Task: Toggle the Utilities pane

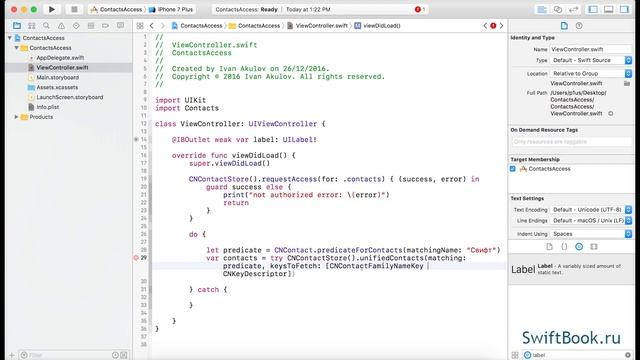Action: tap(624, 9)
